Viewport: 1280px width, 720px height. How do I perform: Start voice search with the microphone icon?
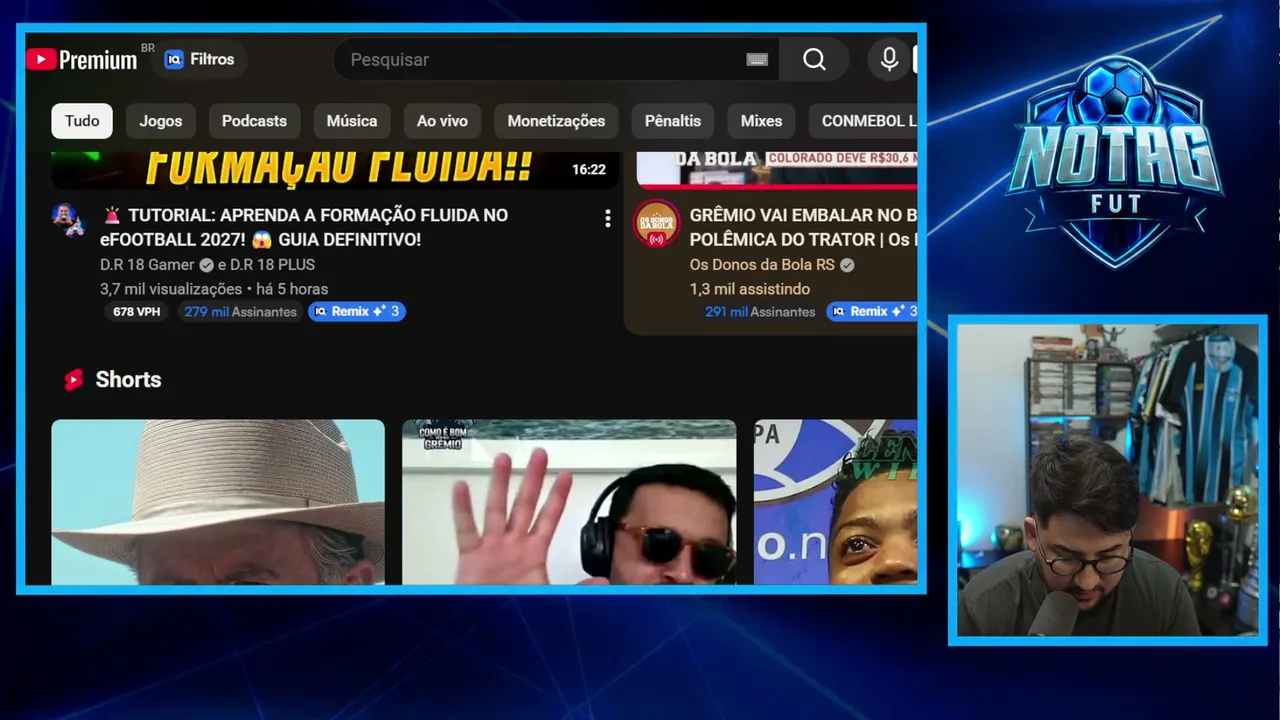[x=889, y=60]
